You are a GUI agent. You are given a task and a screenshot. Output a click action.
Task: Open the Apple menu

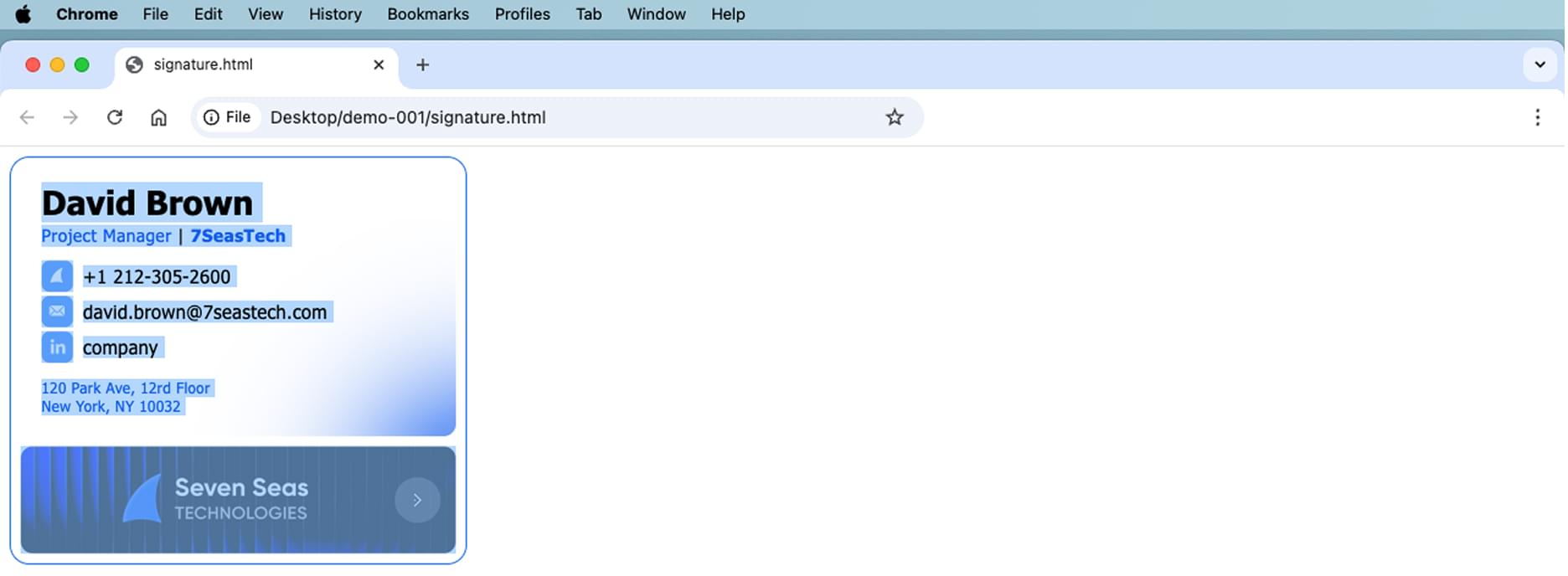click(x=23, y=14)
